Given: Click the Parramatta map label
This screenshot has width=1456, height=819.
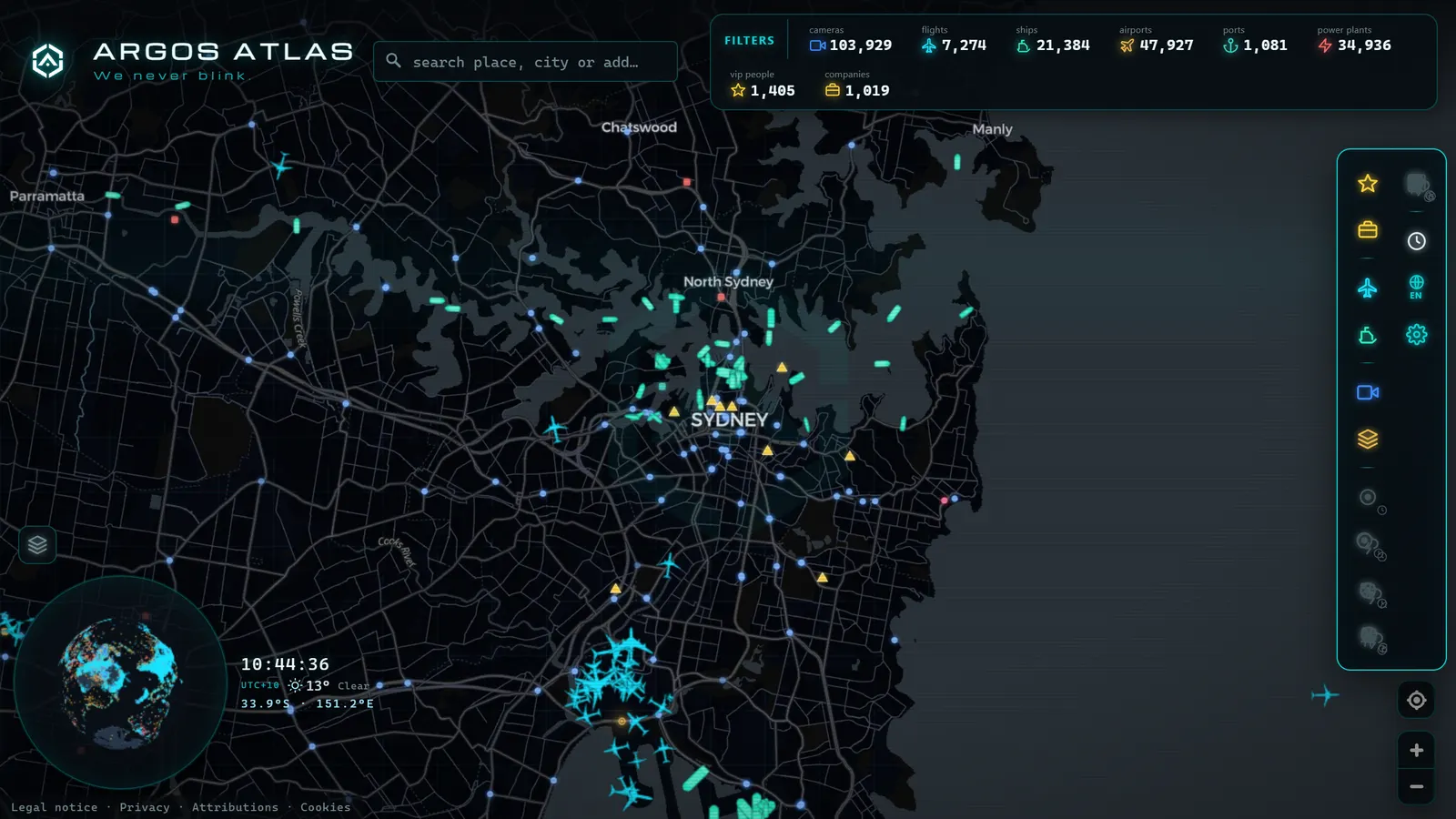Looking at the screenshot, I should point(47,197).
